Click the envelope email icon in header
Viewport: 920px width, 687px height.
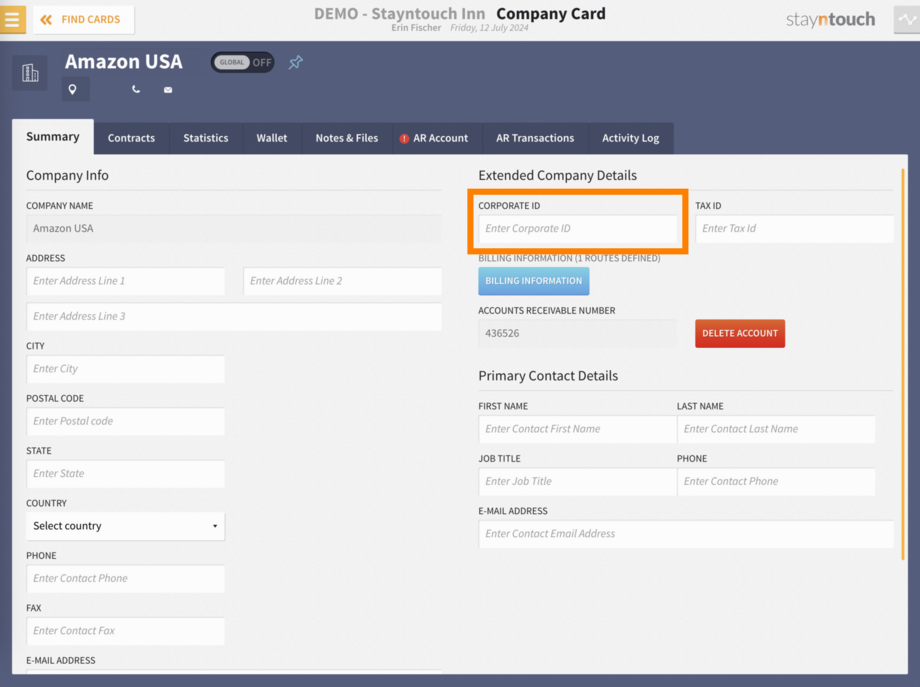point(168,90)
